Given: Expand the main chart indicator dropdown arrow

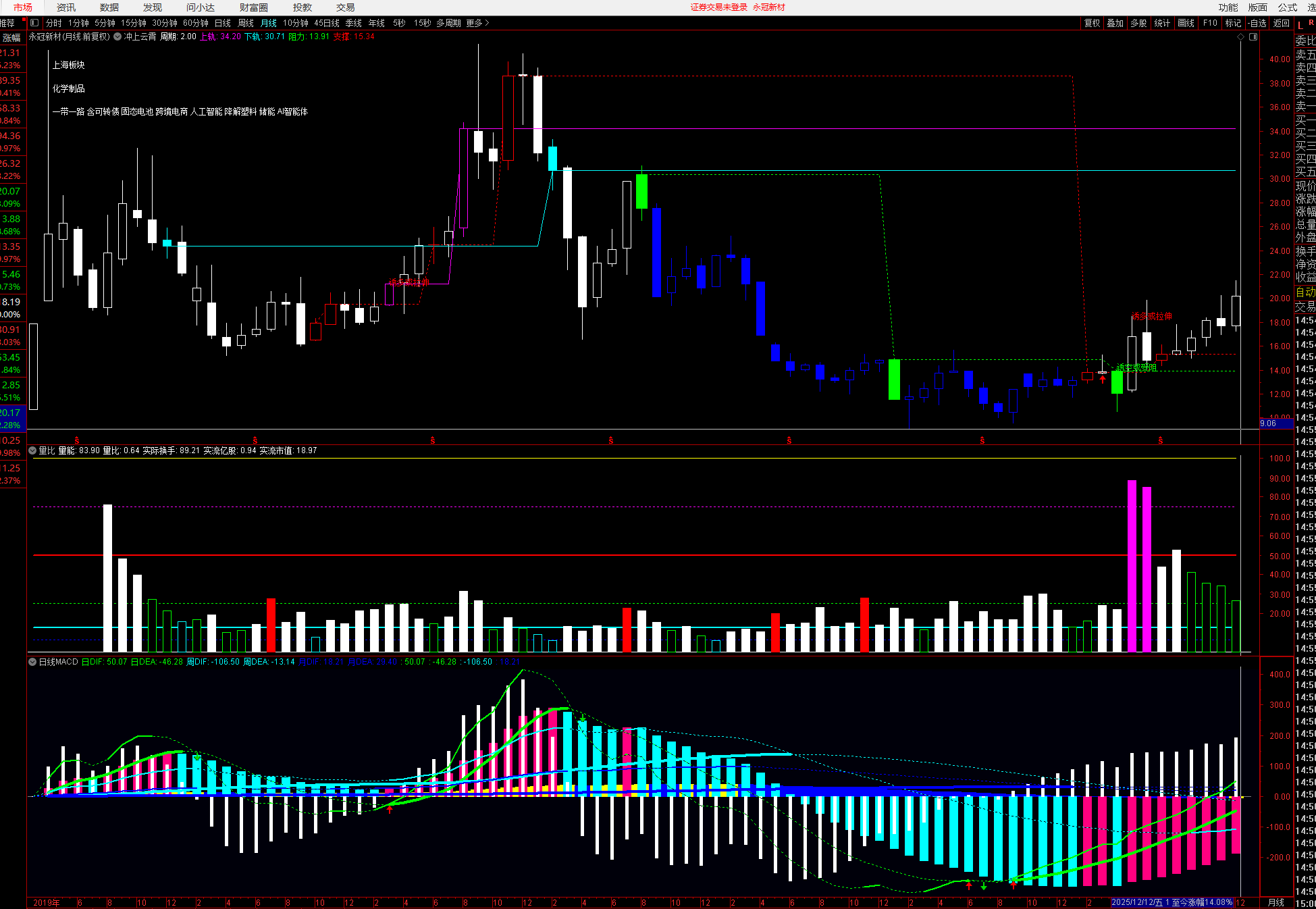Looking at the screenshot, I should click(x=117, y=36).
